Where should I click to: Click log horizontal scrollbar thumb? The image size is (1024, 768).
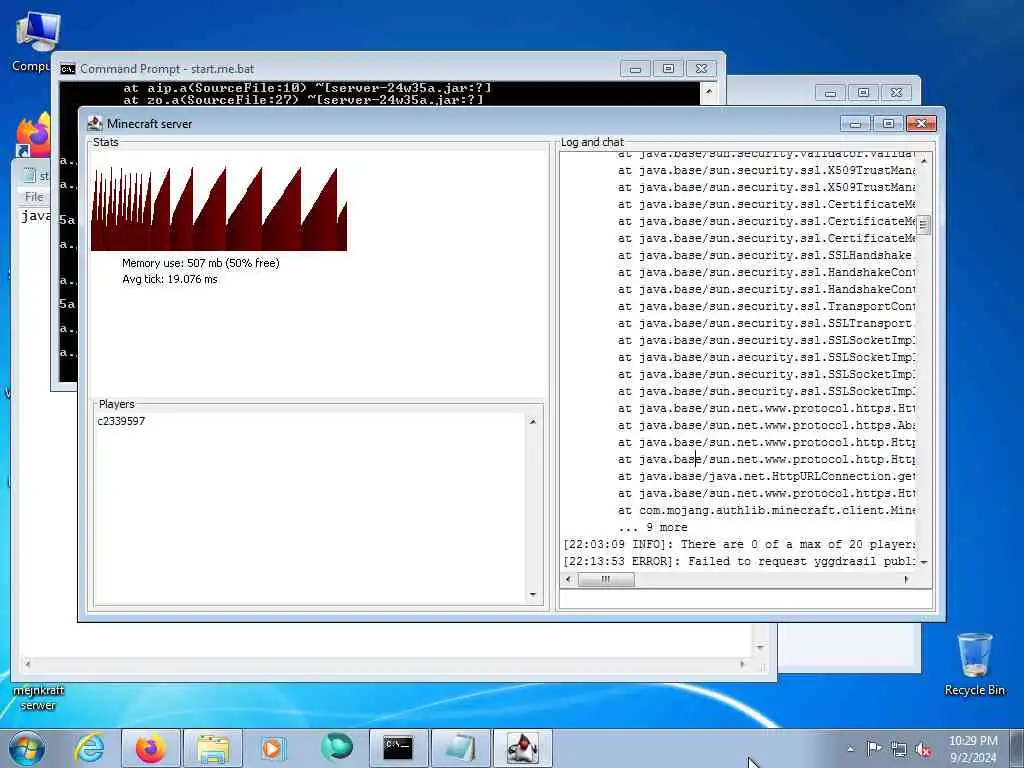point(605,579)
